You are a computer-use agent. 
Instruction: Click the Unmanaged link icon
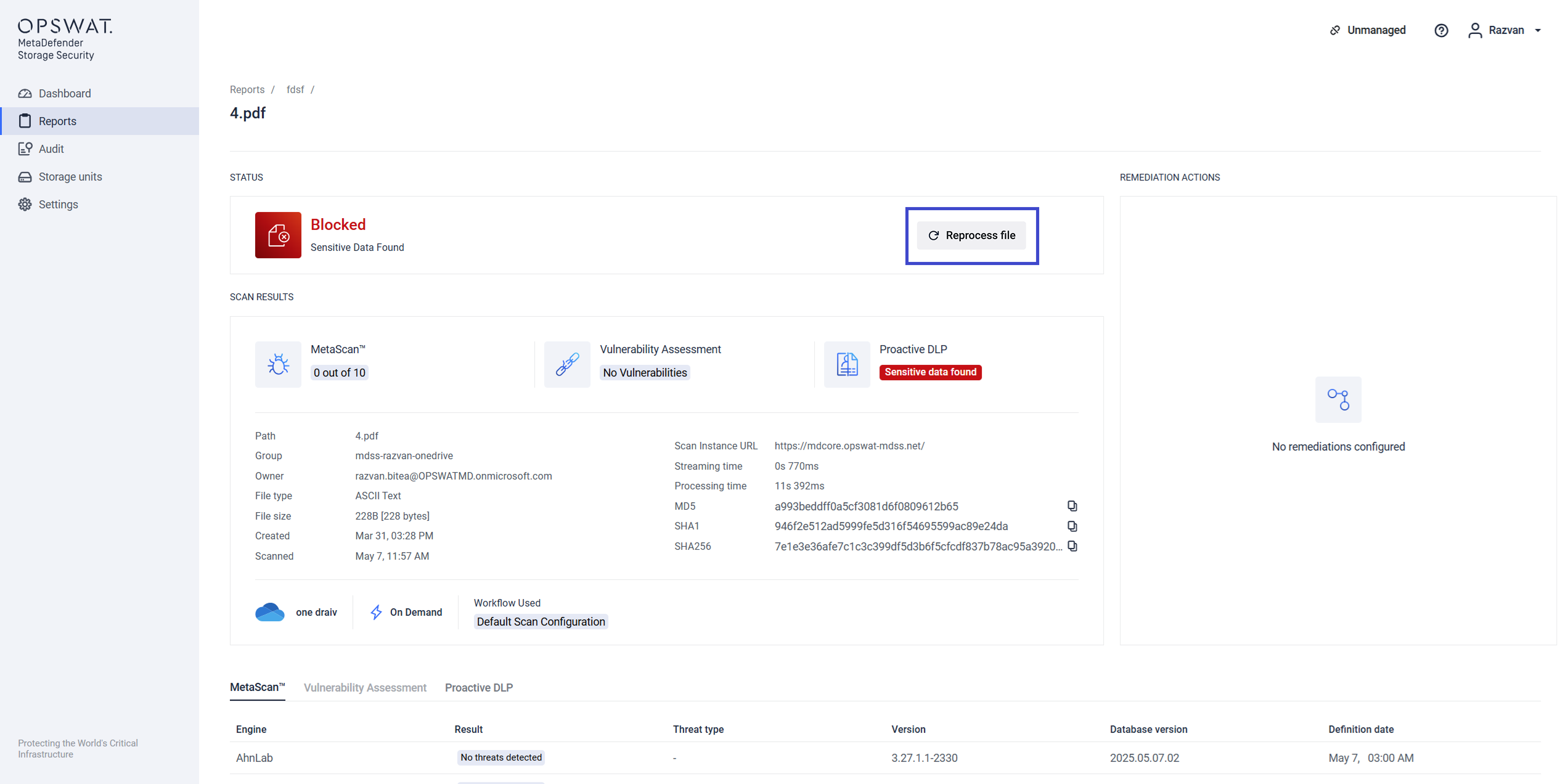1335,30
